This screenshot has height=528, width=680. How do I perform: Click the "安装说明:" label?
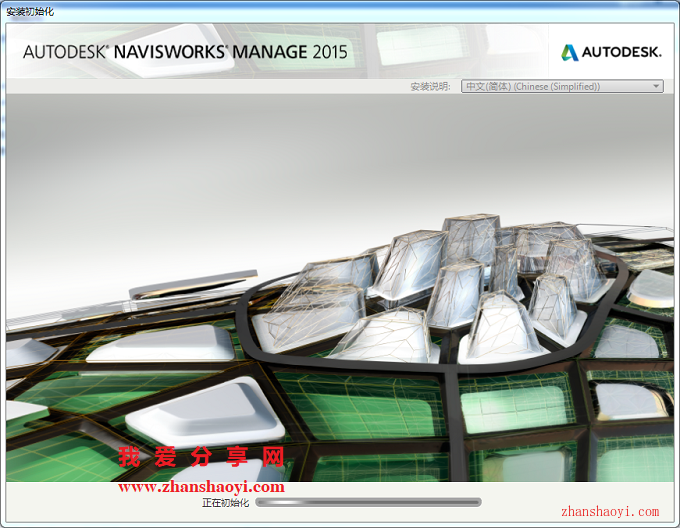click(430, 87)
